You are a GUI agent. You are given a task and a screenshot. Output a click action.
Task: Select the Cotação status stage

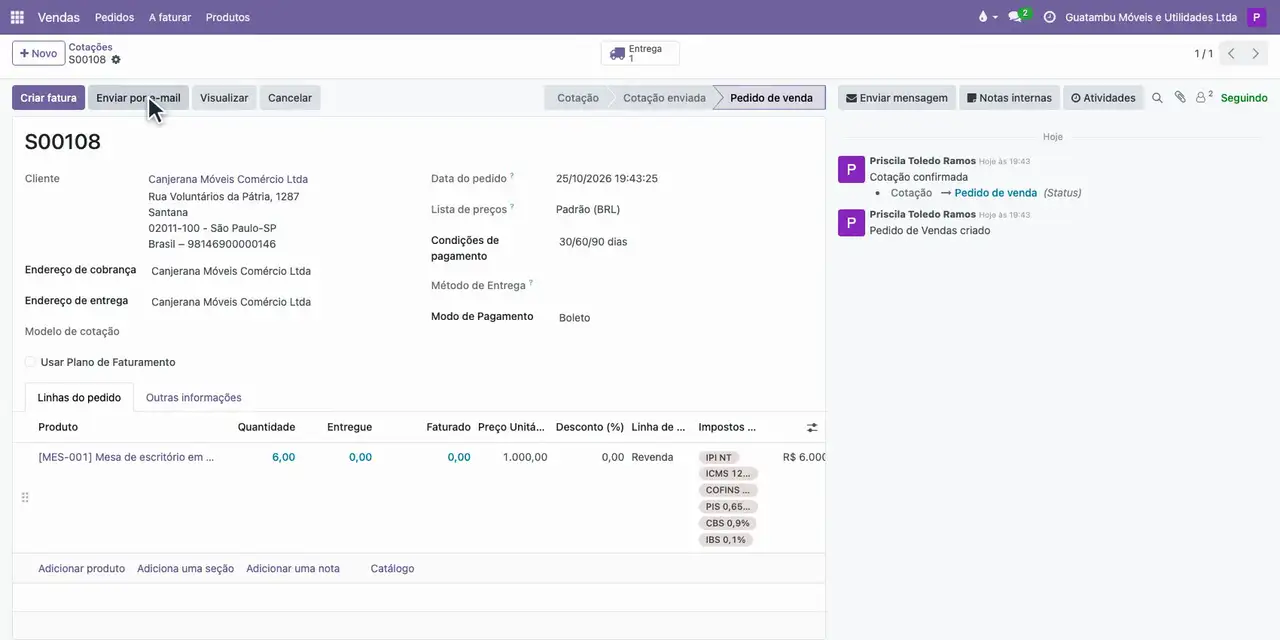click(577, 98)
